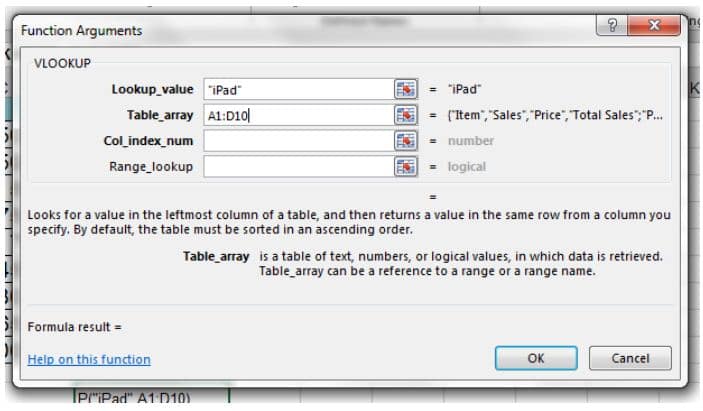703x411 pixels.
Task: Click the Range_lookup range selector icon
Action: [x=405, y=166]
